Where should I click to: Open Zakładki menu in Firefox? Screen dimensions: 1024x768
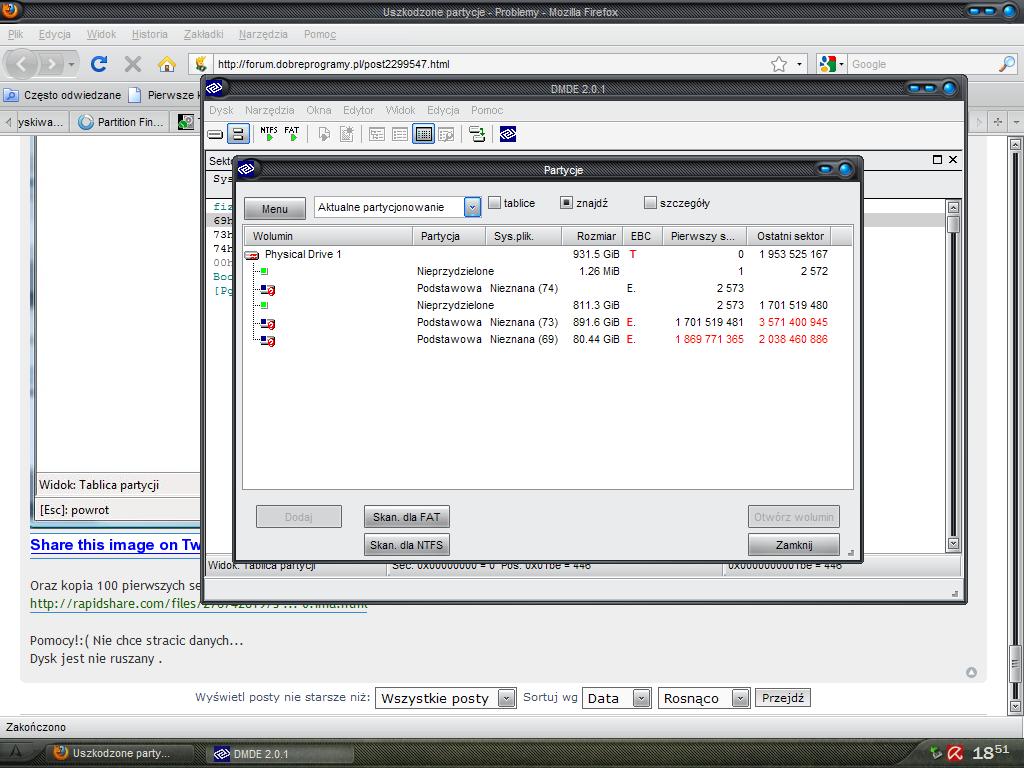point(204,35)
